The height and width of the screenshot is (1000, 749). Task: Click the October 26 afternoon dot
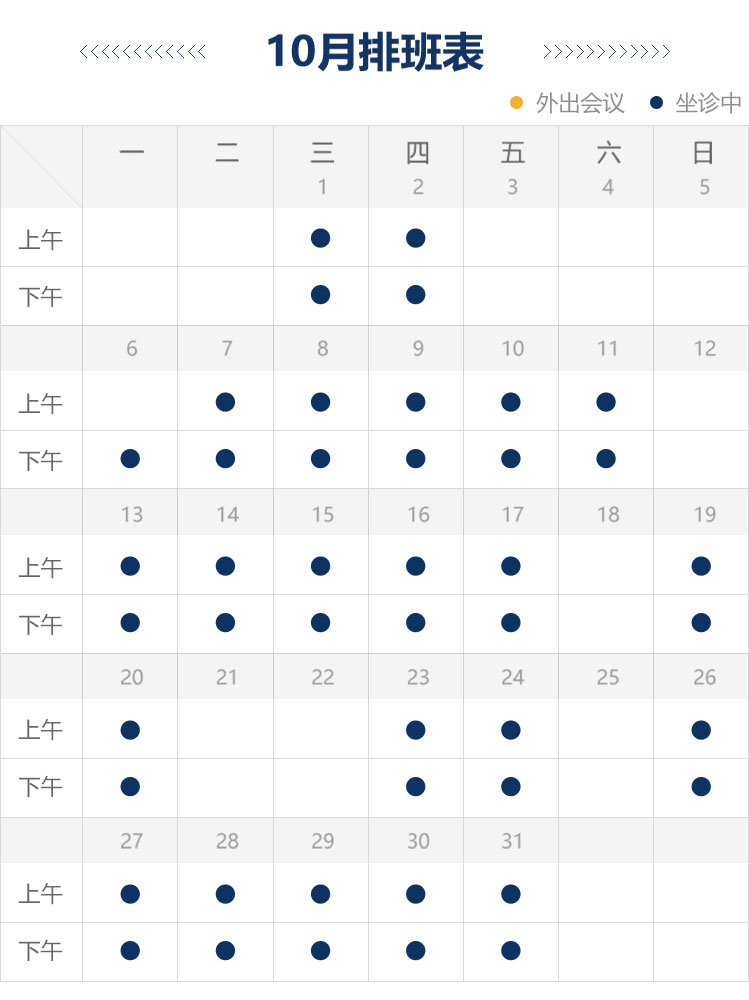click(x=701, y=787)
